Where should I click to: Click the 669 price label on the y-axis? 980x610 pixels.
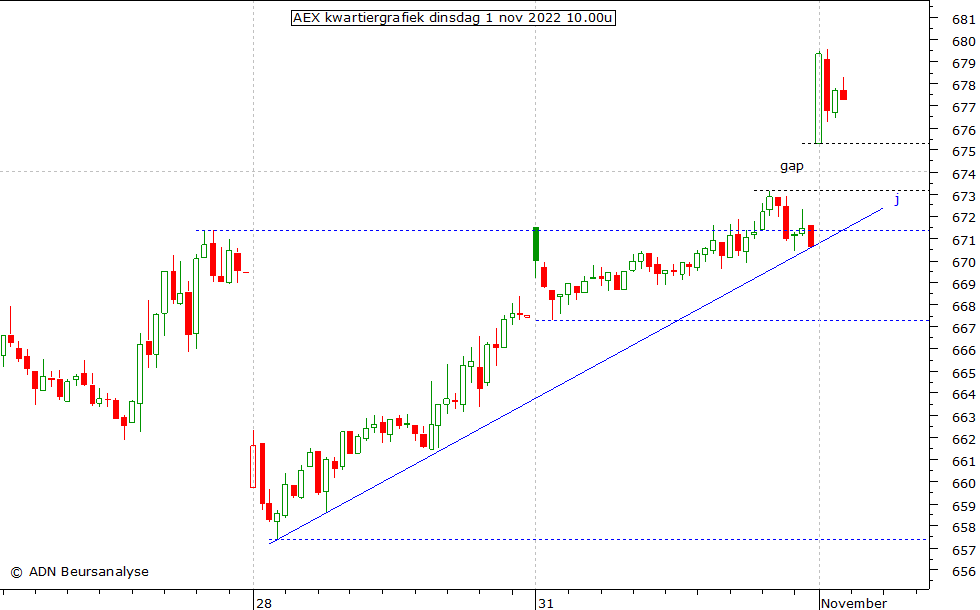963,285
